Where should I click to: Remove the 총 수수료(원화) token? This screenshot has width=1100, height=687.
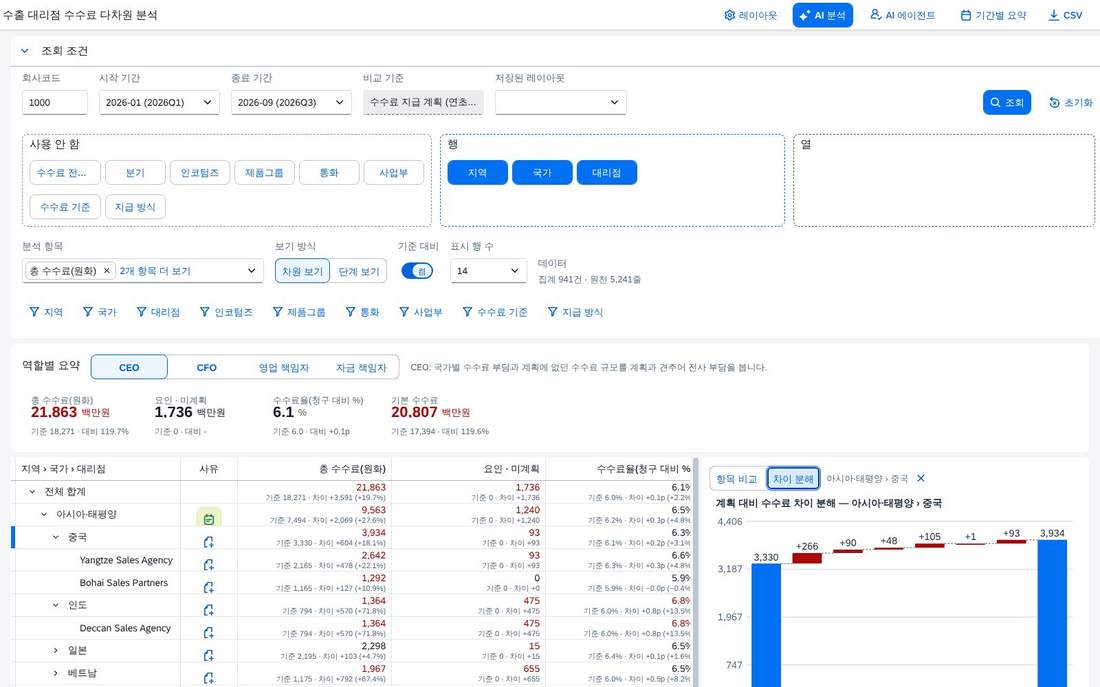(107, 271)
